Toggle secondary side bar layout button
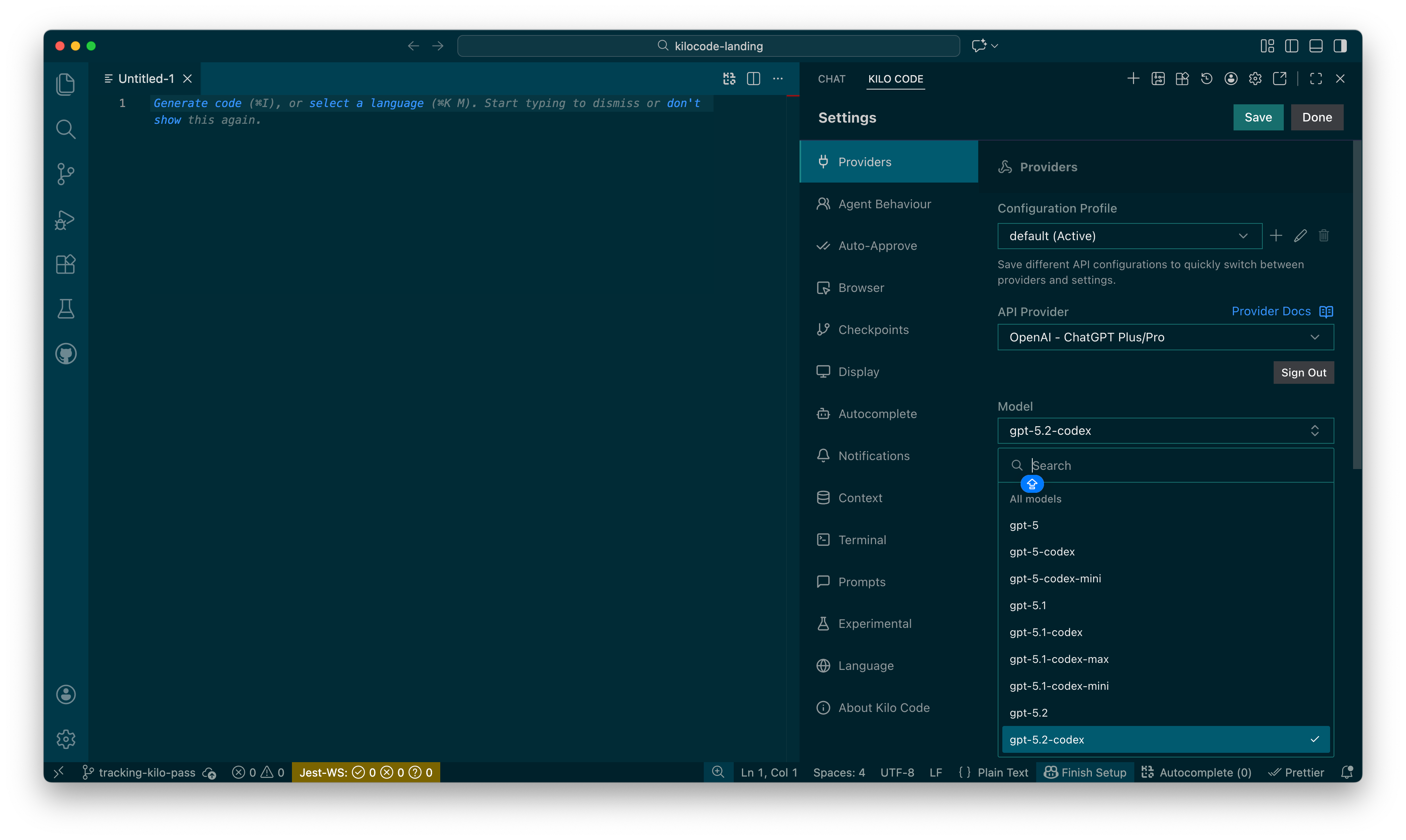The width and height of the screenshot is (1406, 840). (x=1340, y=46)
